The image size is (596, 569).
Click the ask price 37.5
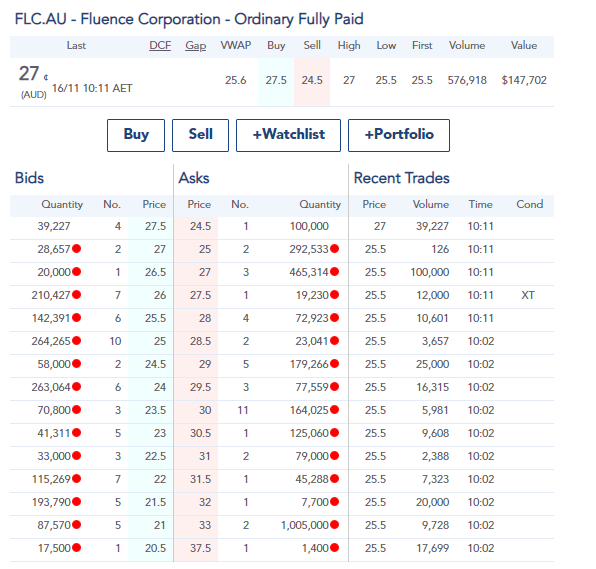pos(200,548)
